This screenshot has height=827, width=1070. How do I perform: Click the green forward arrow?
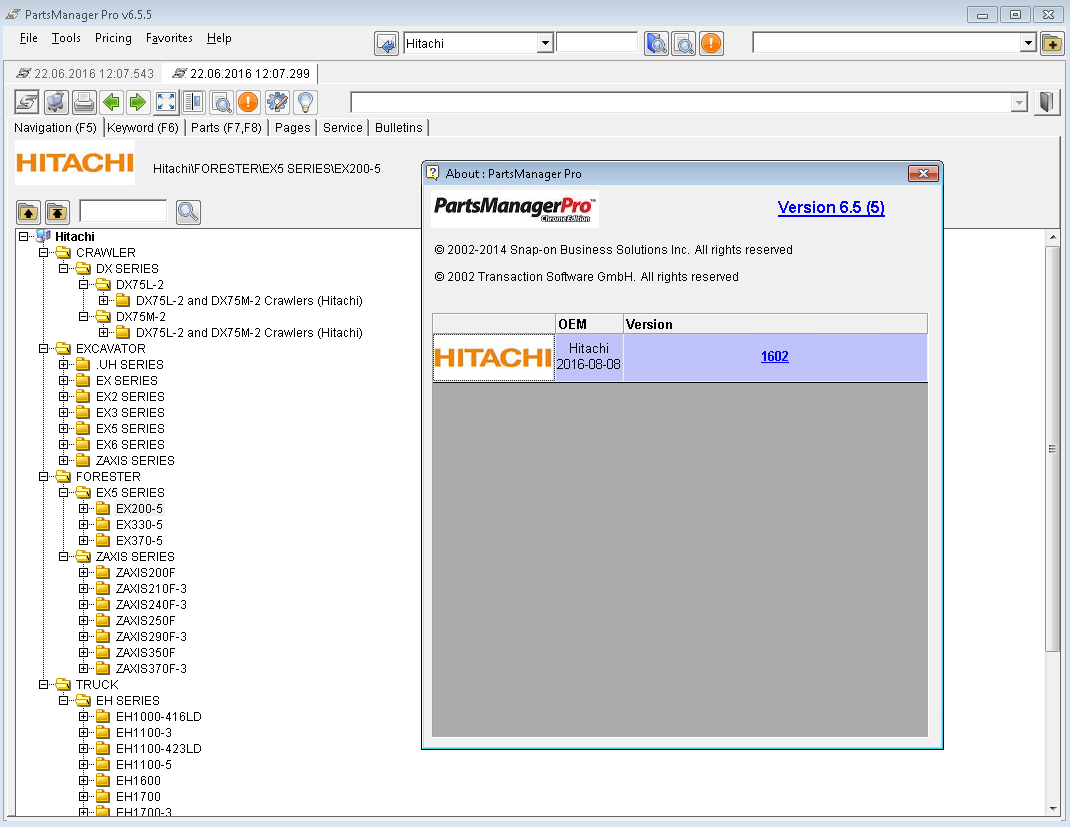click(138, 102)
